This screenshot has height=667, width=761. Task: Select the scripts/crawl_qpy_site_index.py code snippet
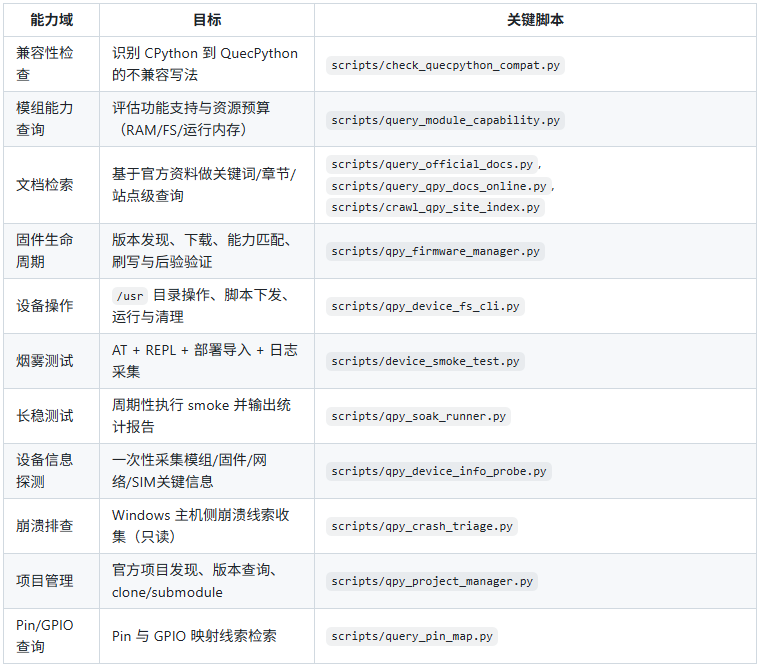[x=435, y=207]
